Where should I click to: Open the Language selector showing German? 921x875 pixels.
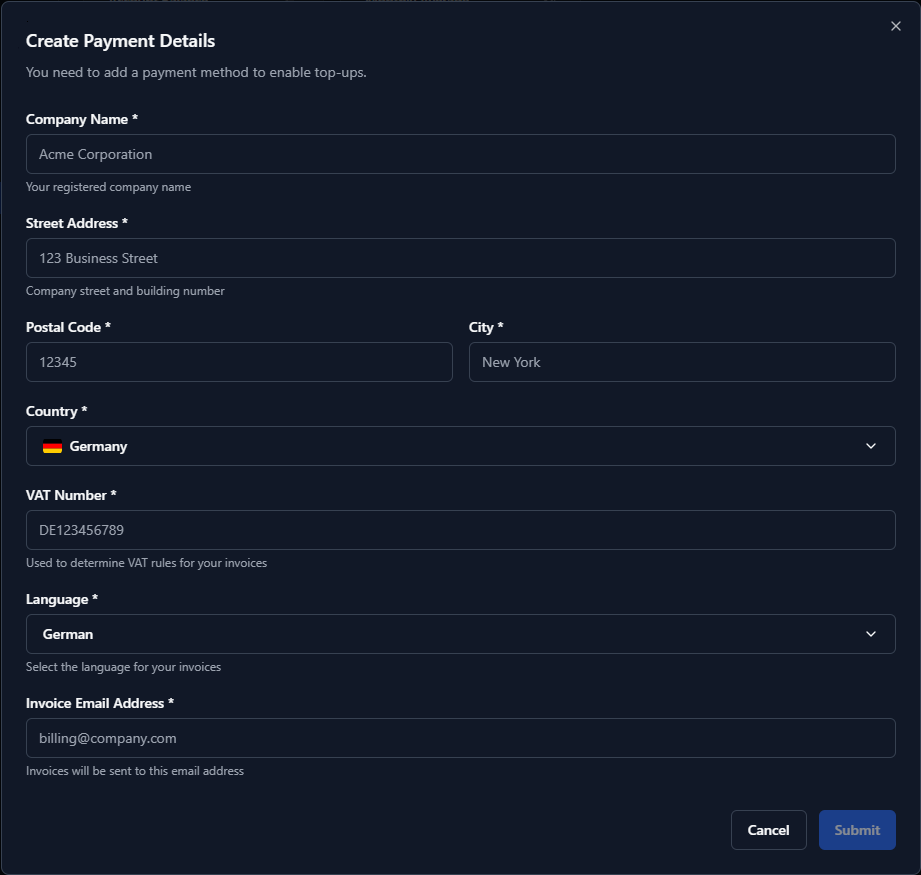pyautogui.click(x=460, y=634)
